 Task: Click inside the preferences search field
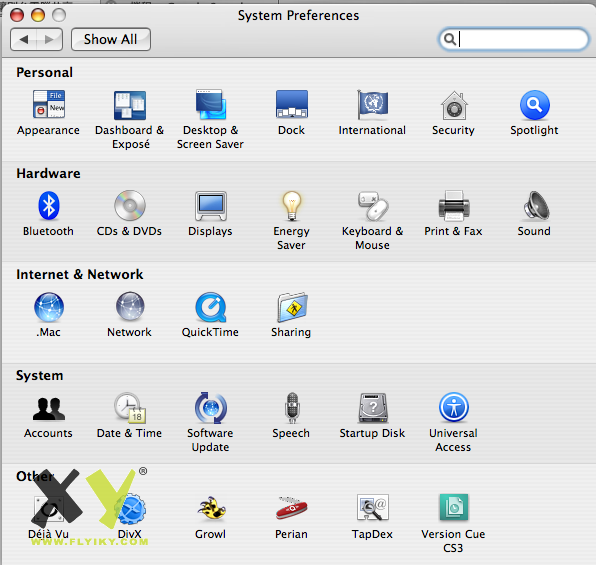pyautogui.click(x=514, y=39)
